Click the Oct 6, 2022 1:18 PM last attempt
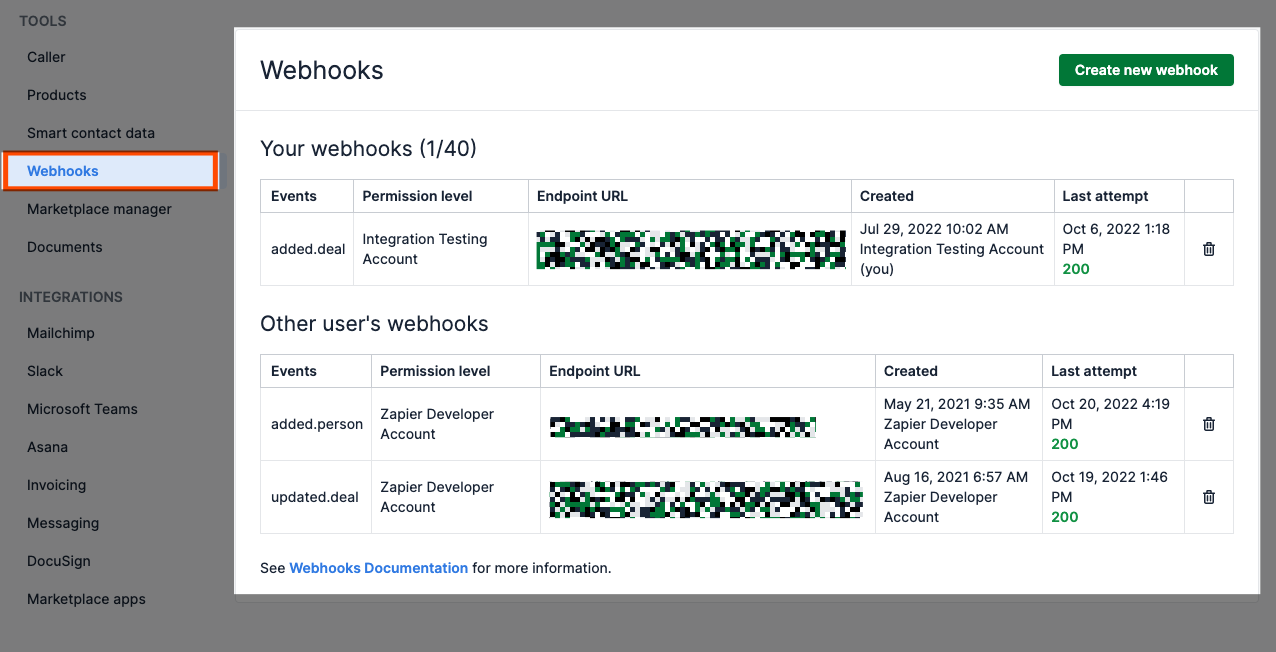 click(x=1119, y=249)
